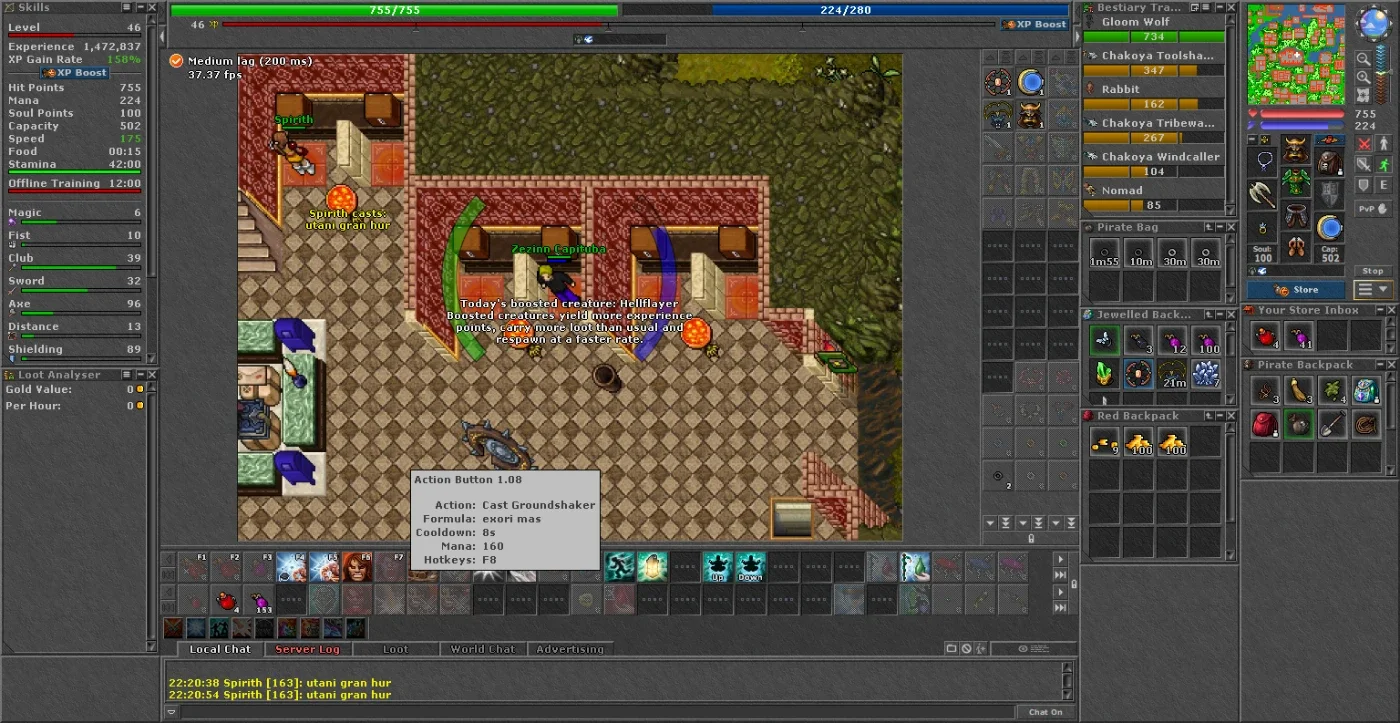
Task: Select the amulet necklace slot
Action: coord(1262,160)
